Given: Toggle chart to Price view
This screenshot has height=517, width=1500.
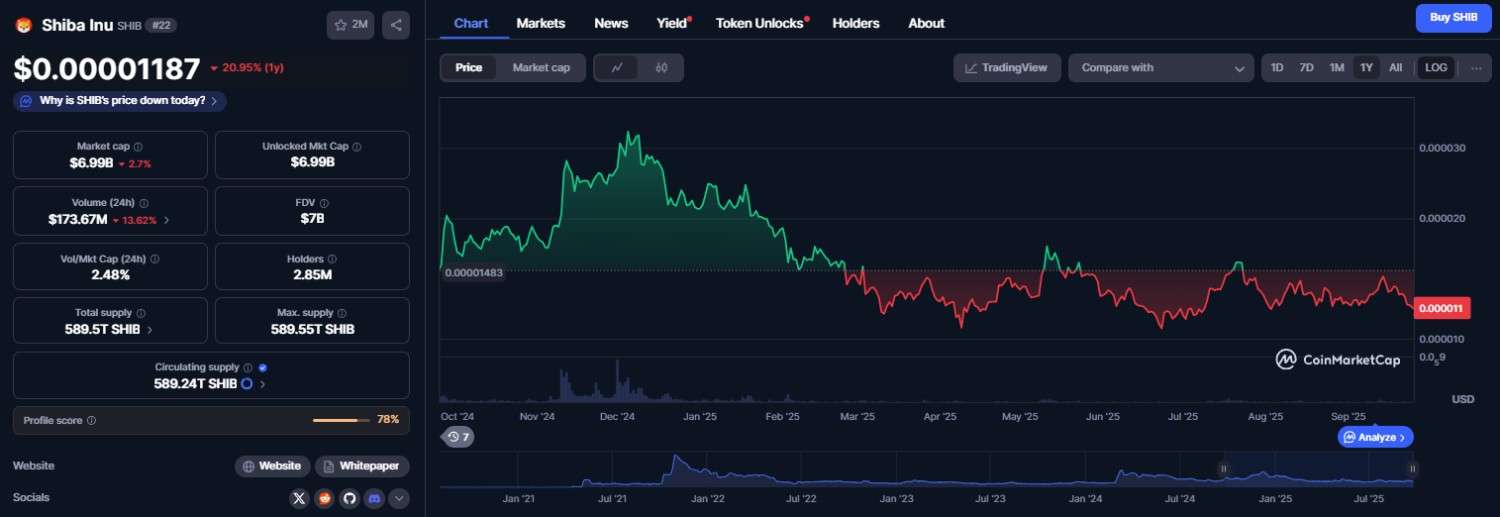Looking at the screenshot, I should [x=469, y=67].
